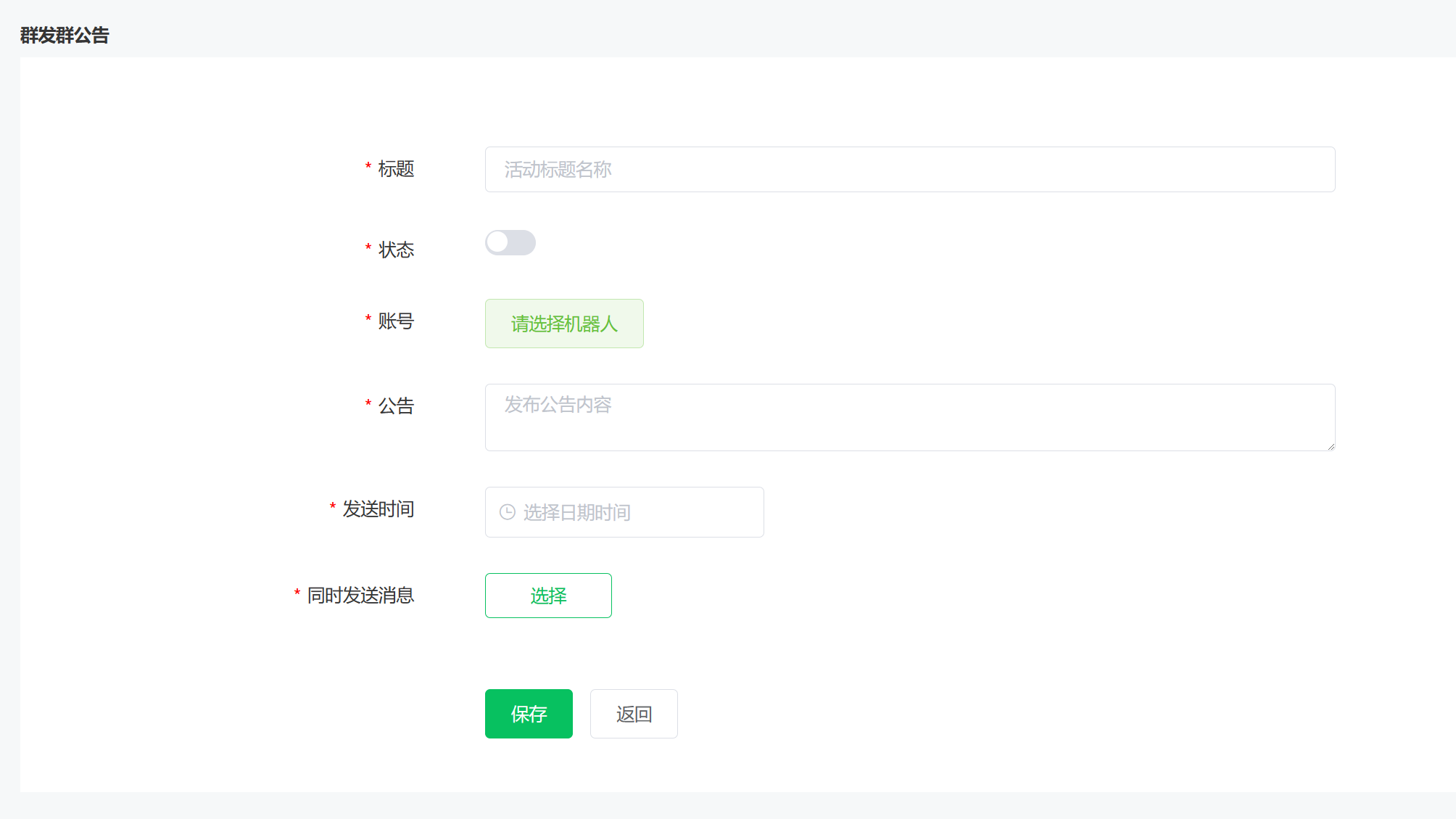Click the 发送时间 field label
The width and height of the screenshot is (1456, 819).
pyautogui.click(x=377, y=510)
